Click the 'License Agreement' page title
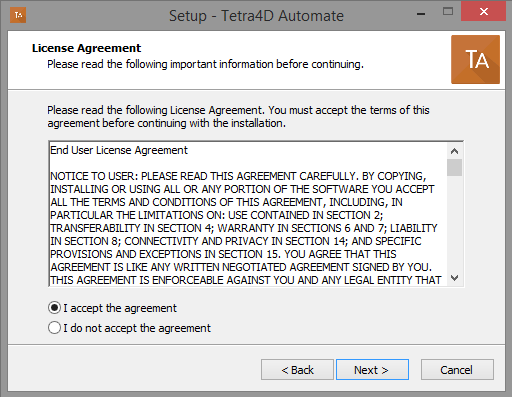Screen dimensions: 512x397 point(86,48)
